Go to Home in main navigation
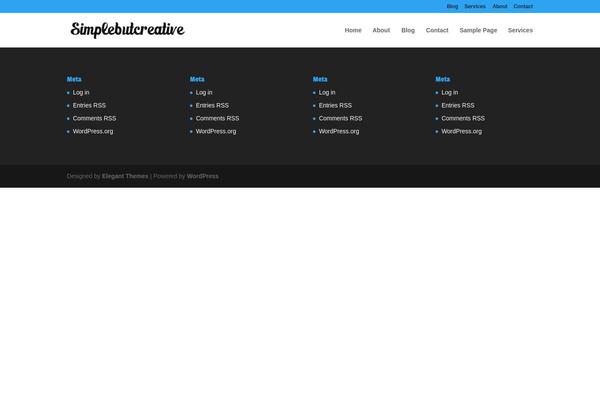 (x=353, y=30)
